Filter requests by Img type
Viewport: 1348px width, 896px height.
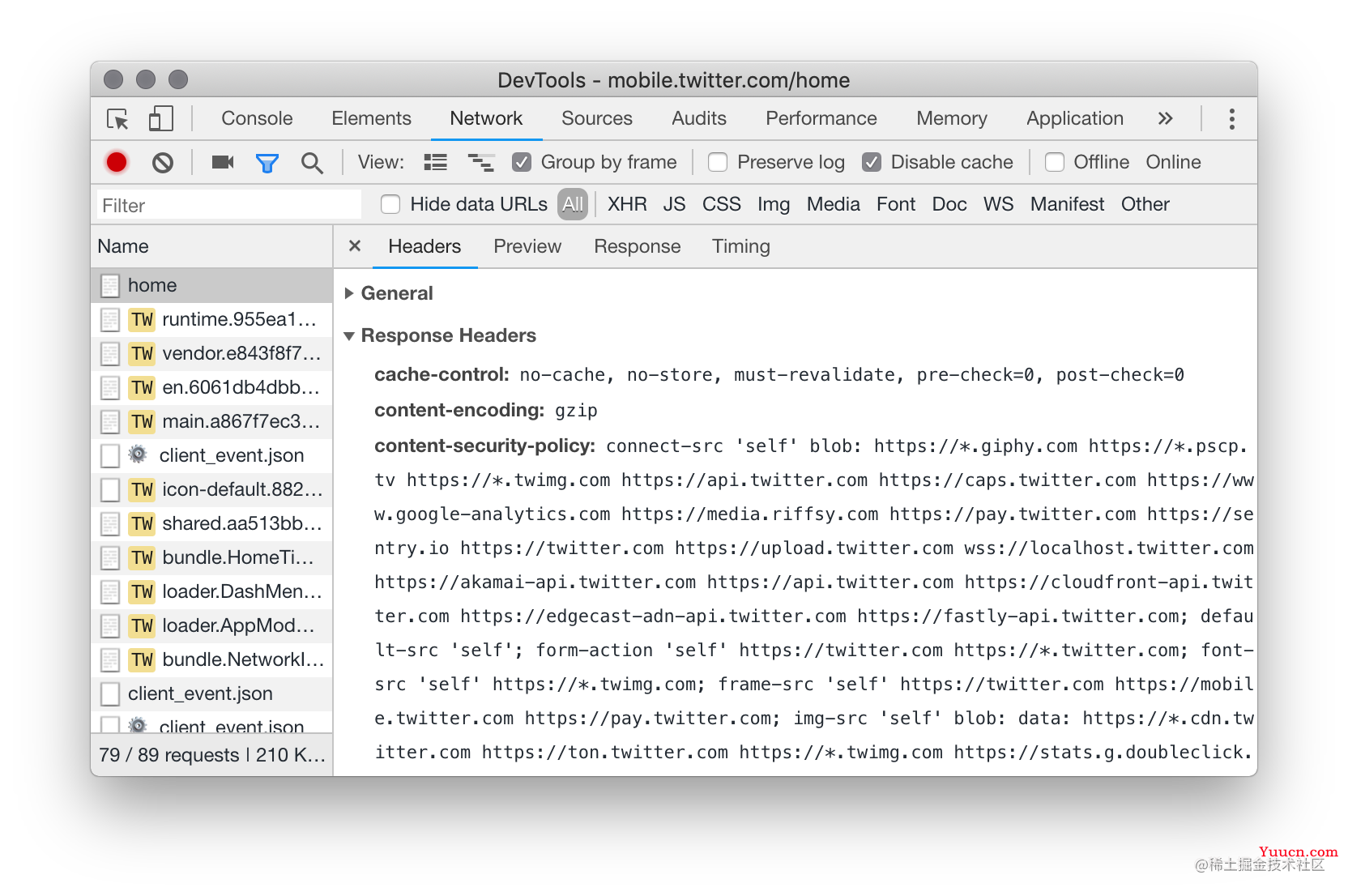point(774,204)
